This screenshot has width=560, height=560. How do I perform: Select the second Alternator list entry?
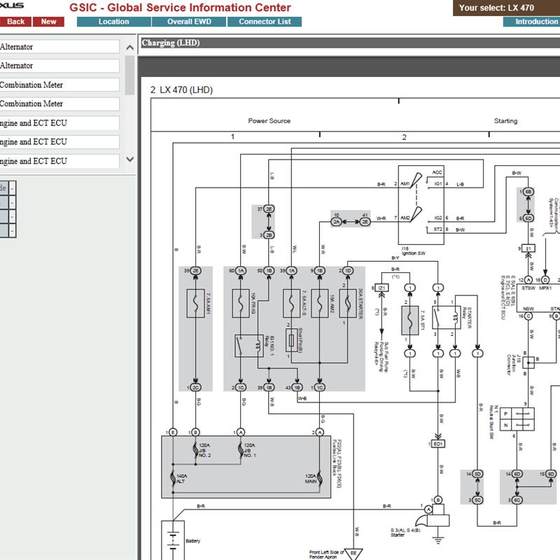[x=59, y=66]
